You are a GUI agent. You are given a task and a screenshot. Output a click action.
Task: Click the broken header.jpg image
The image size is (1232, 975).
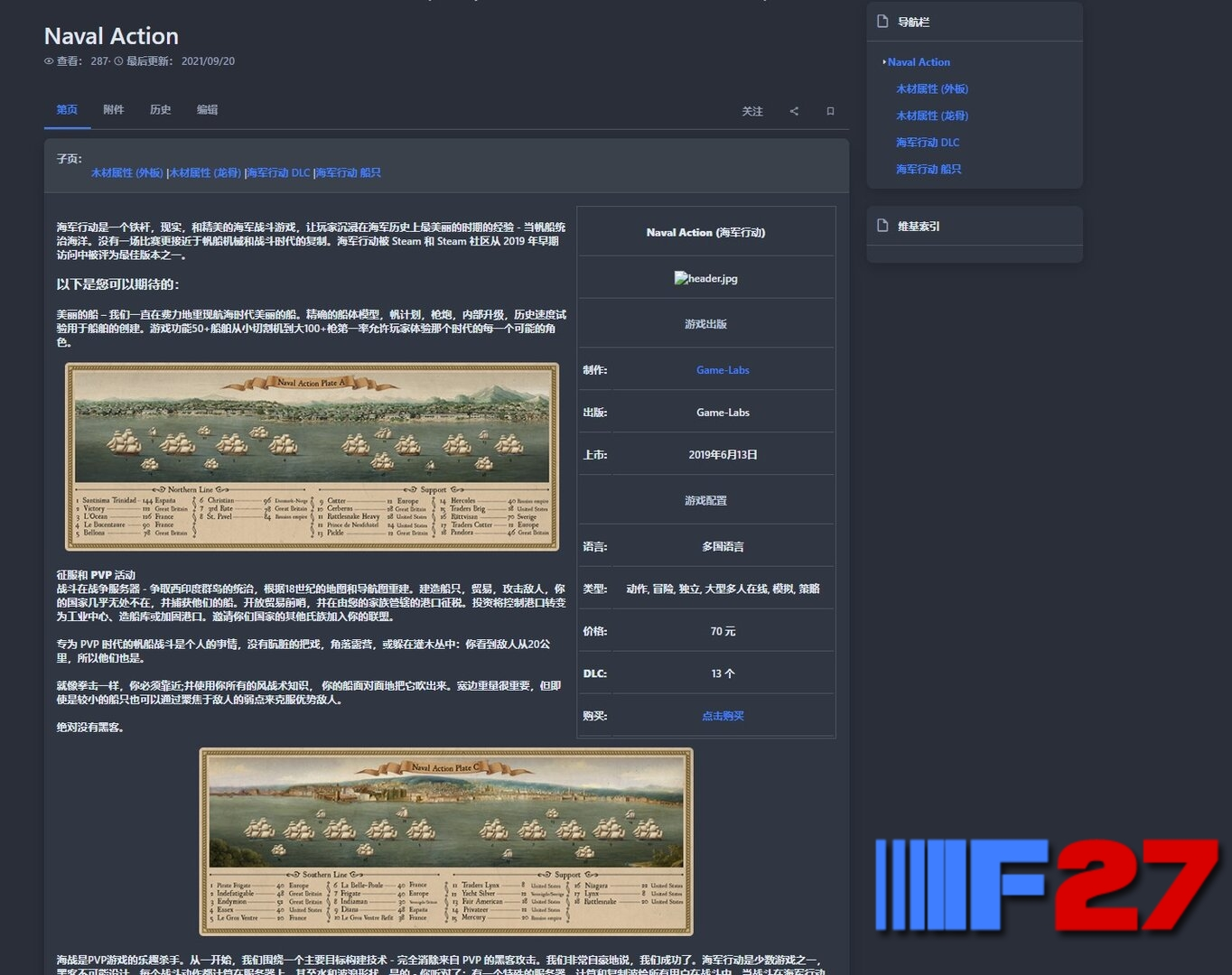pyautogui.click(x=706, y=278)
